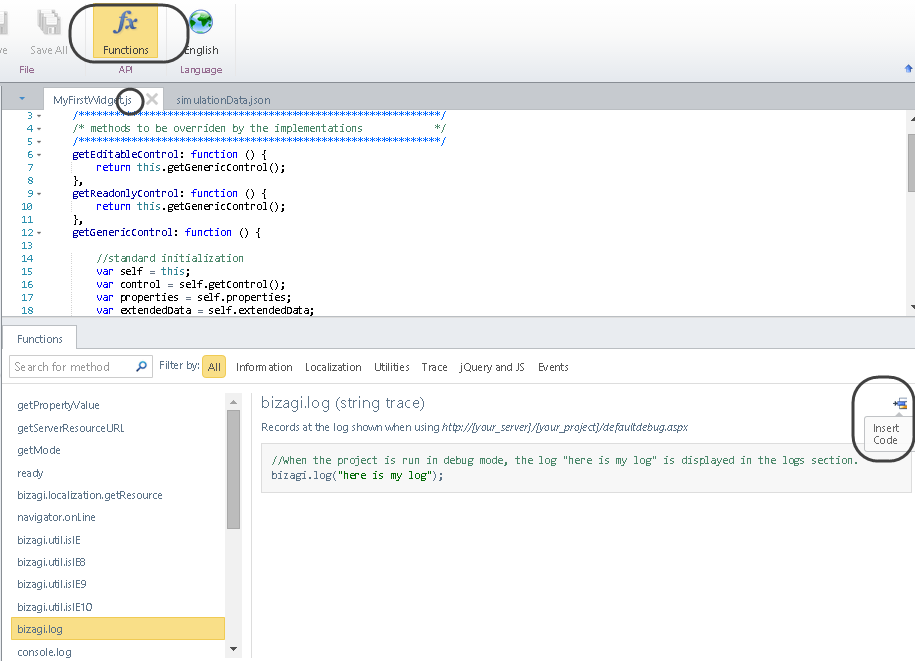Filter functions by Utilities

pos(392,367)
